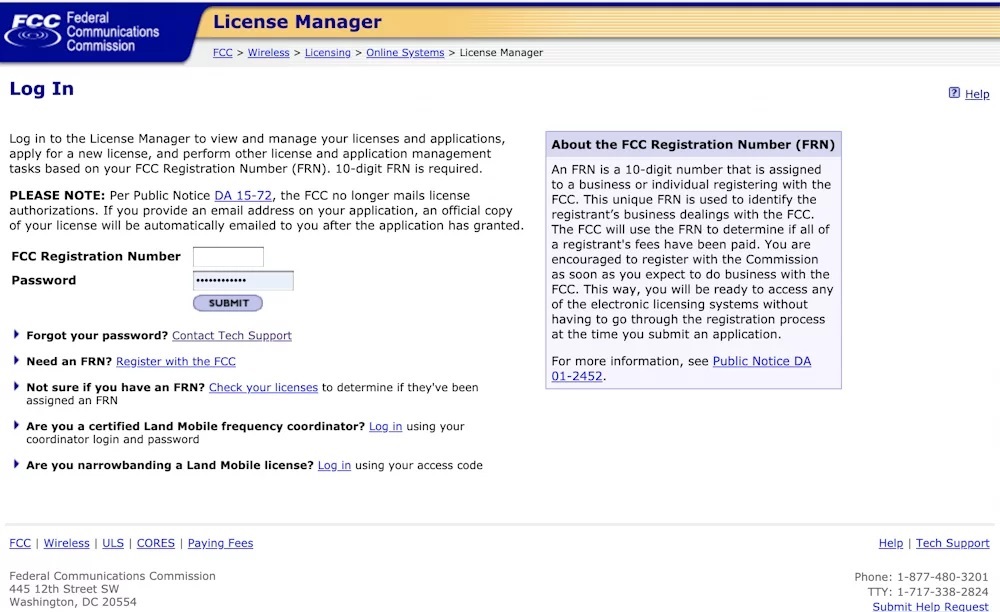The width and height of the screenshot is (1000, 612).
Task: Click Check your licenses link
Action: click(x=263, y=388)
